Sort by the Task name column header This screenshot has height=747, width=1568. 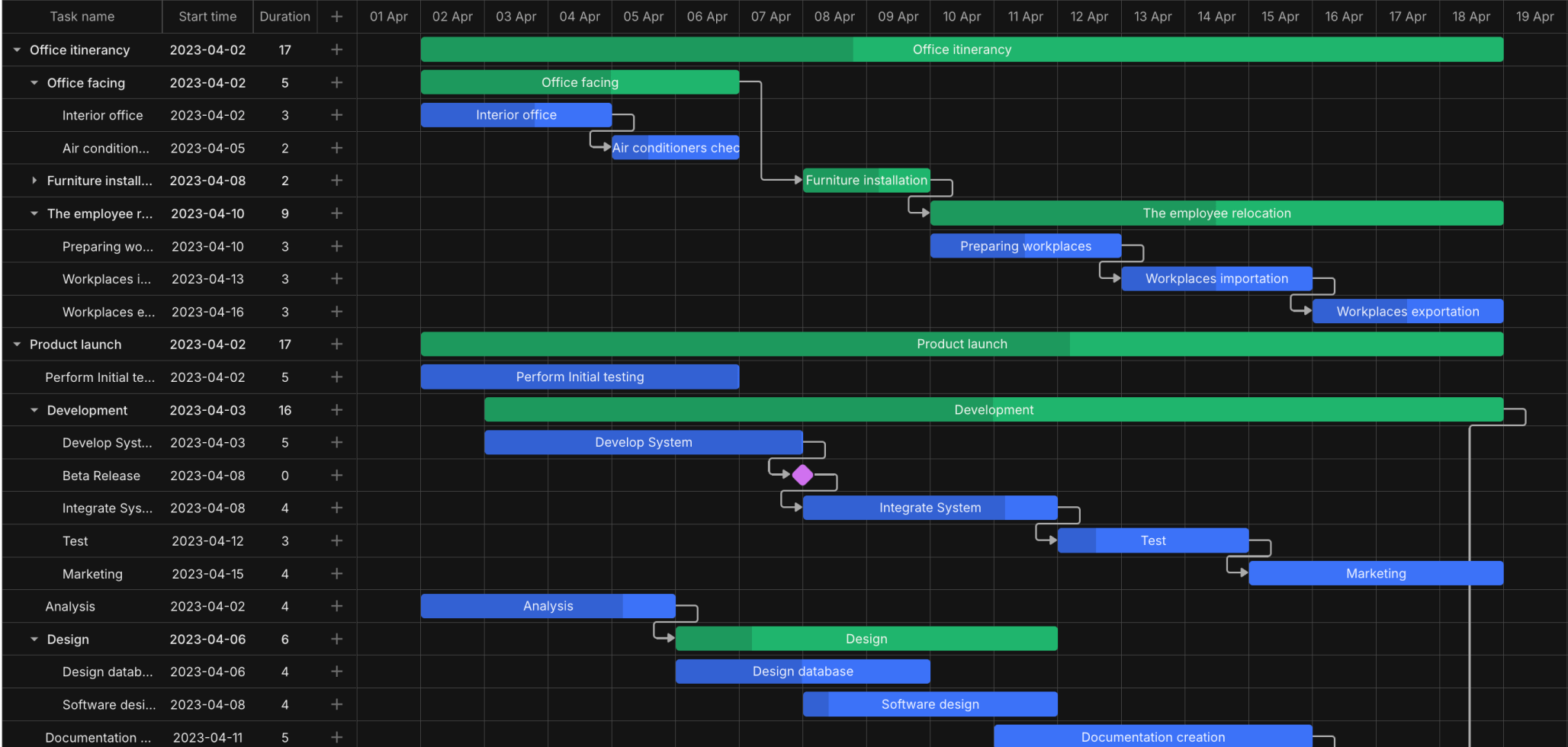[81, 16]
